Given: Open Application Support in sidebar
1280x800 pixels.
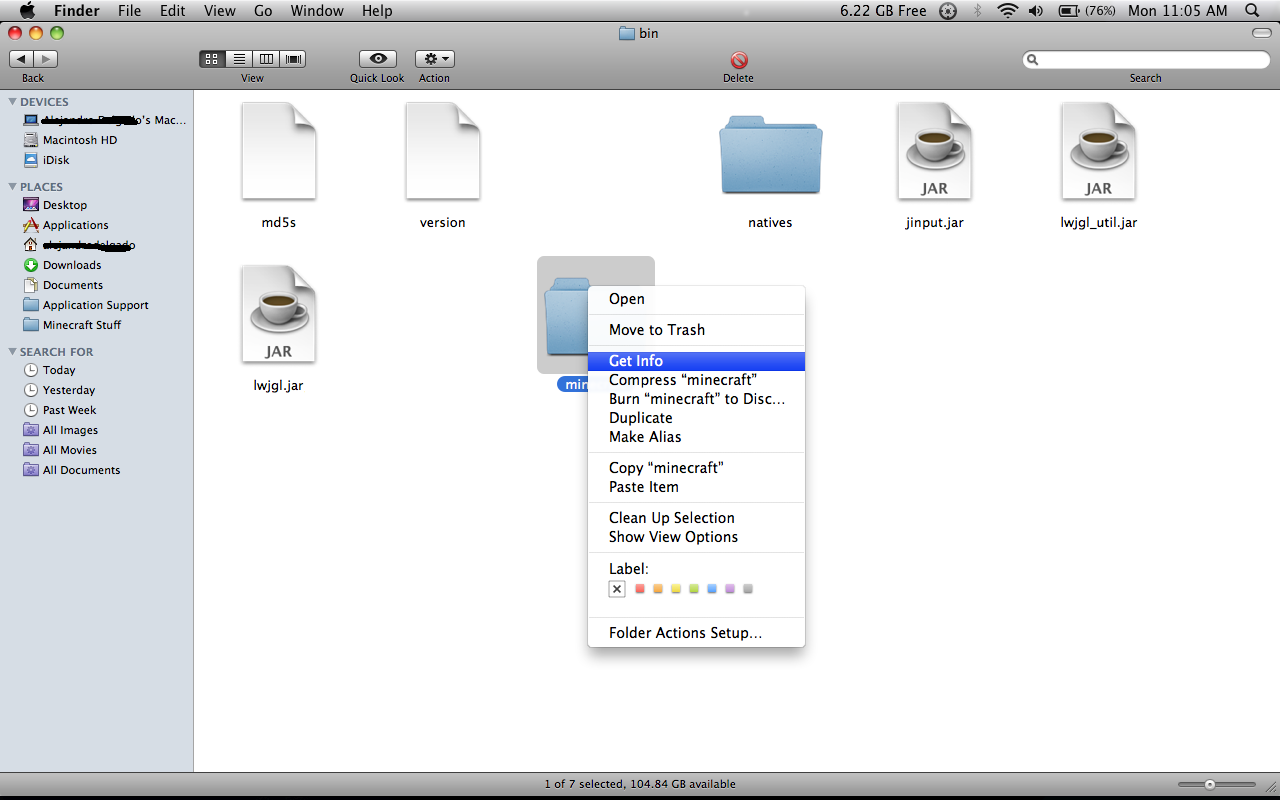Looking at the screenshot, I should (x=97, y=305).
